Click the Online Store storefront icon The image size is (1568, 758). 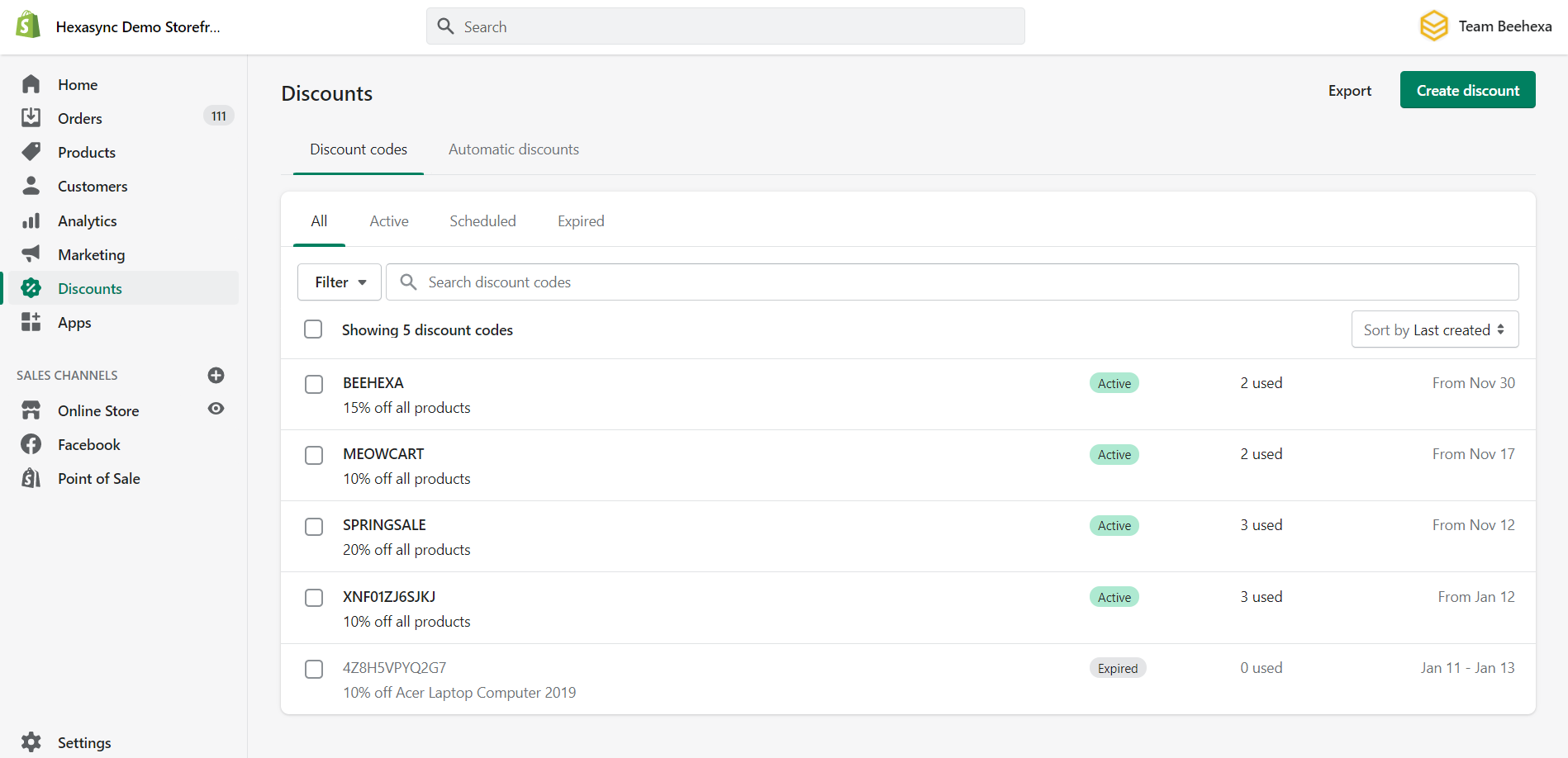click(x=31, y=410)
